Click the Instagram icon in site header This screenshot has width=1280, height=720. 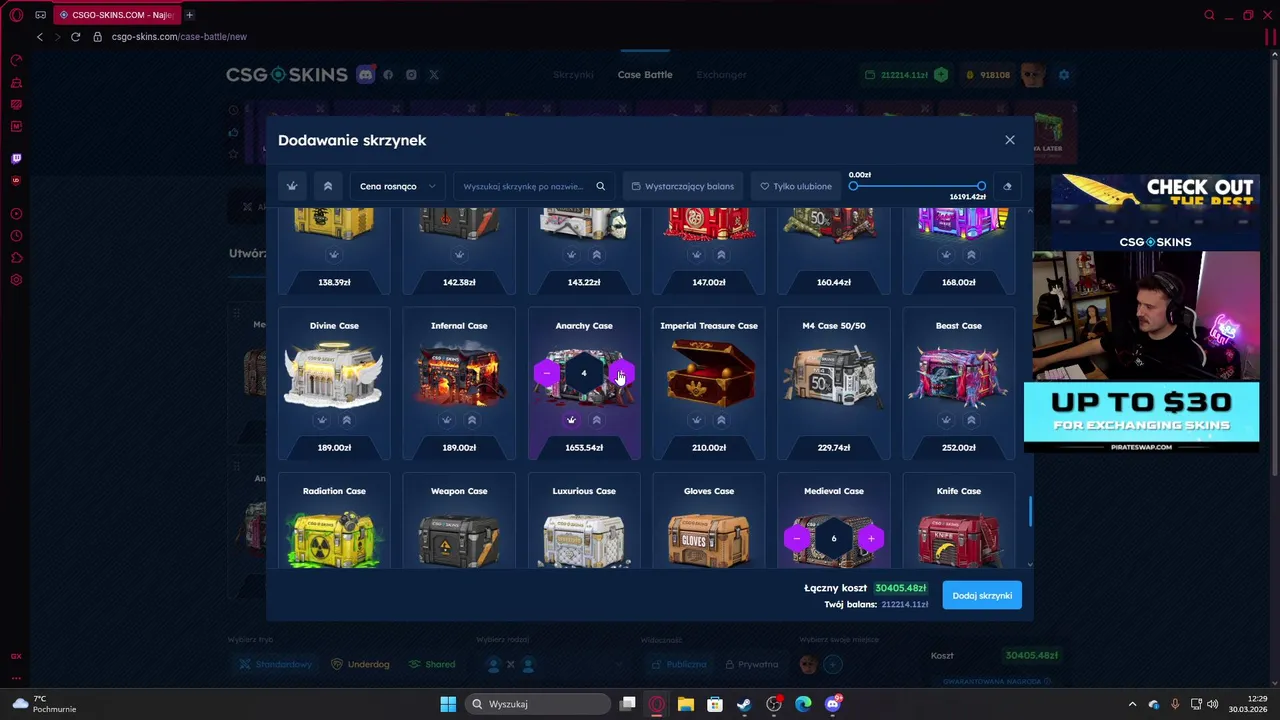[x=411, y=75]
